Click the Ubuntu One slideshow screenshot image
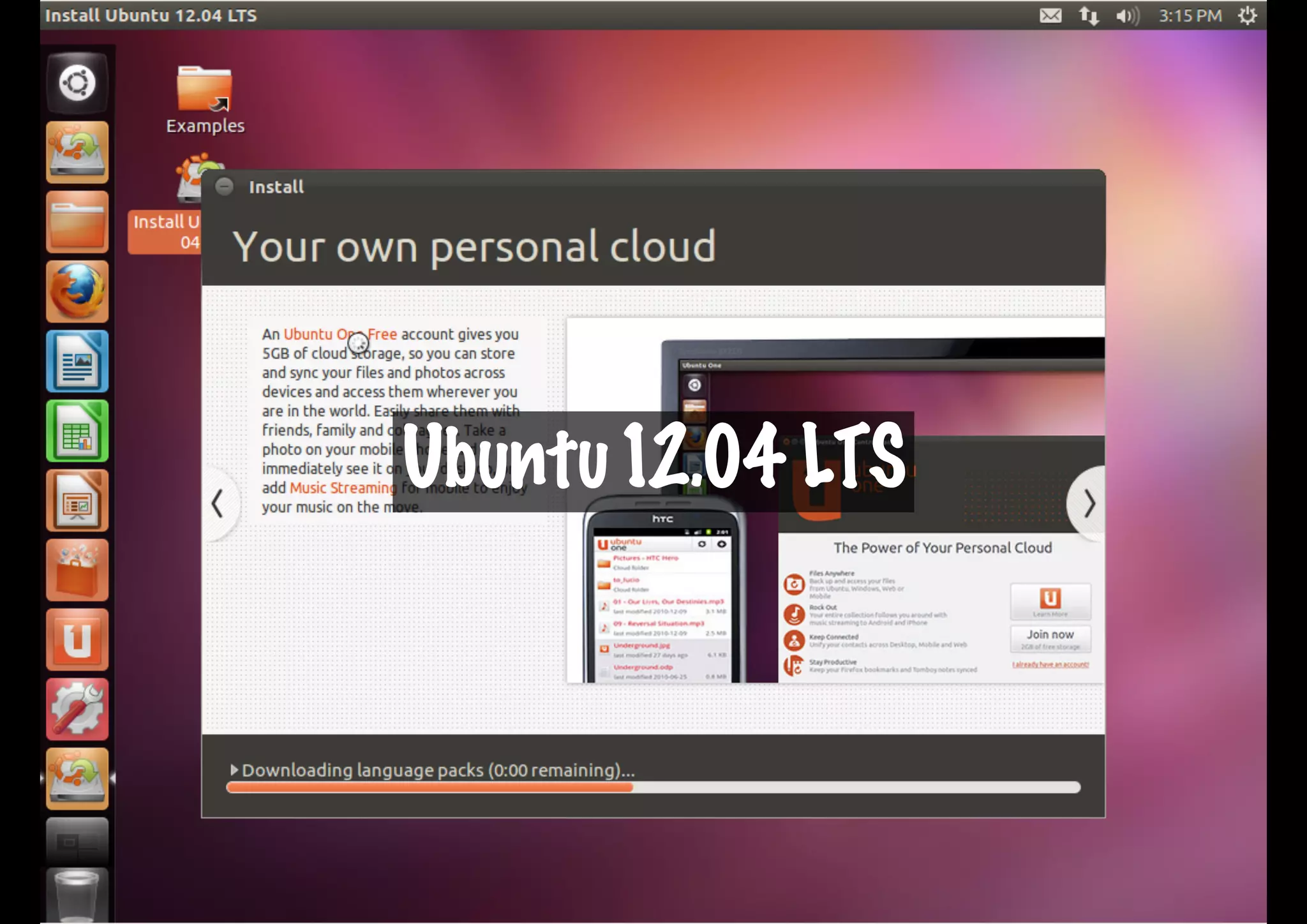This screenshot has width=1307, height=924. click(835, 500)
